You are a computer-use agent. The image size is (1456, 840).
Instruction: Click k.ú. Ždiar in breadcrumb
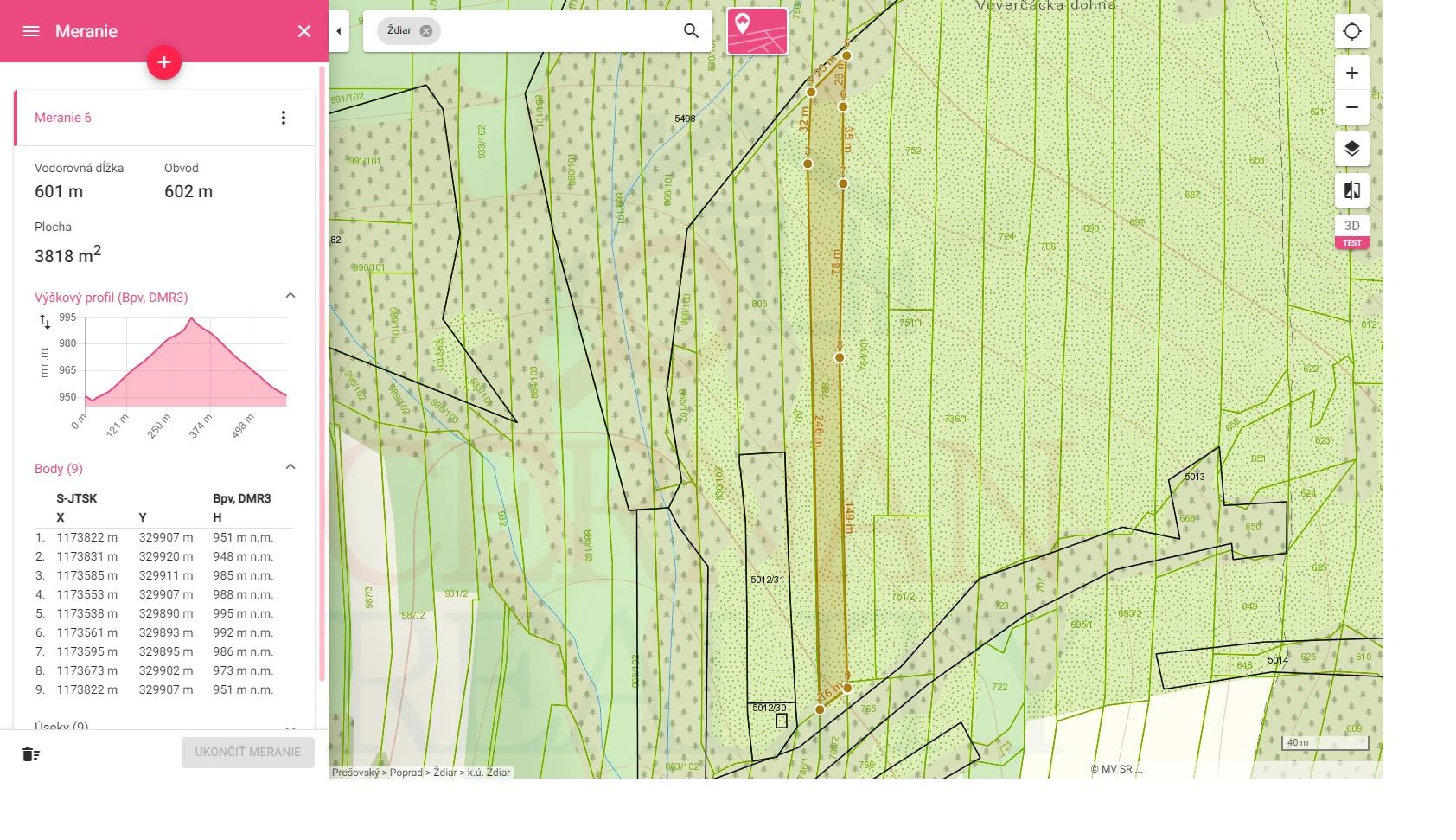pos(489,773)
